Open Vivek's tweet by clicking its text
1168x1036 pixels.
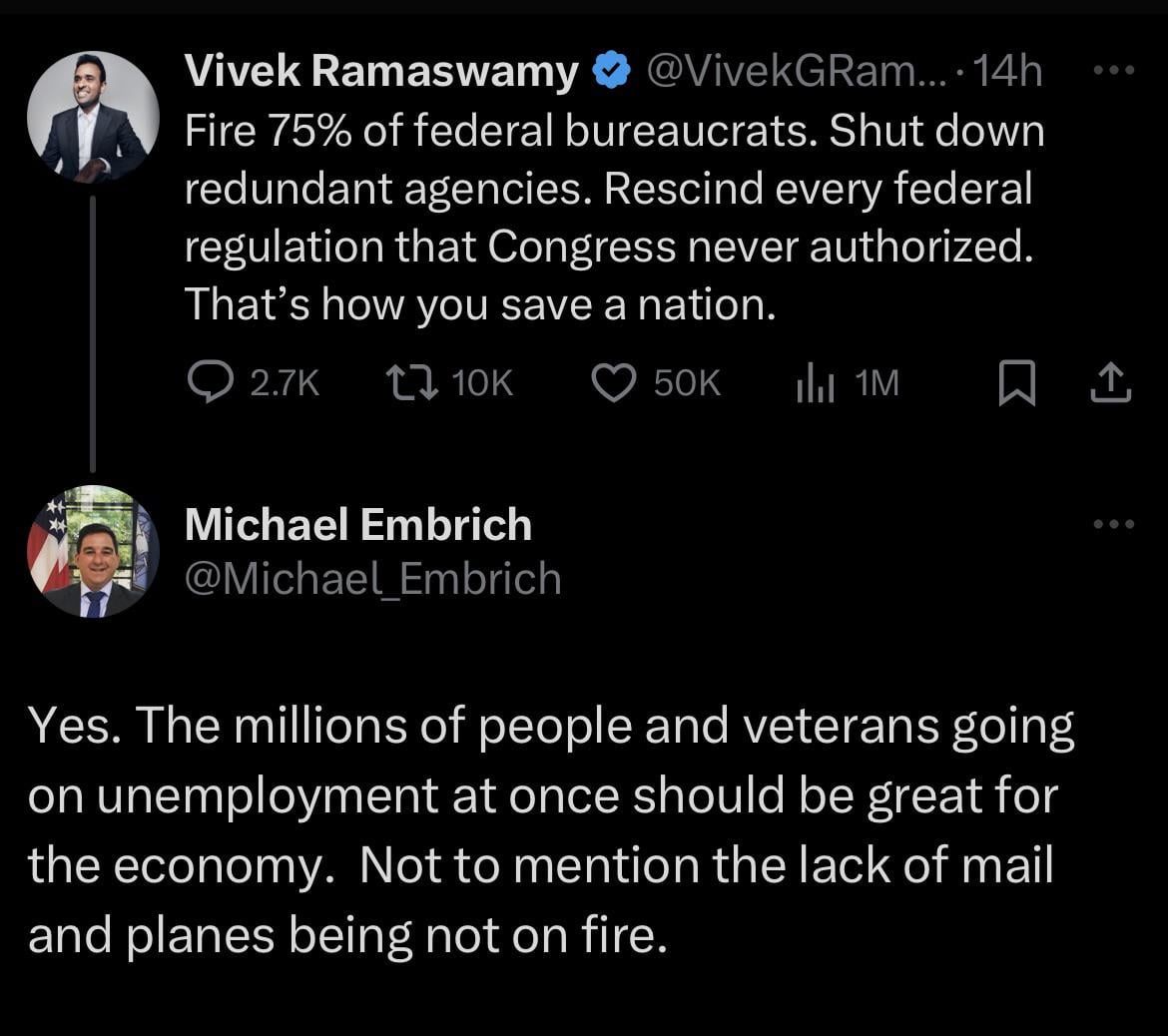pyautogui.click(x=613, y=218)
